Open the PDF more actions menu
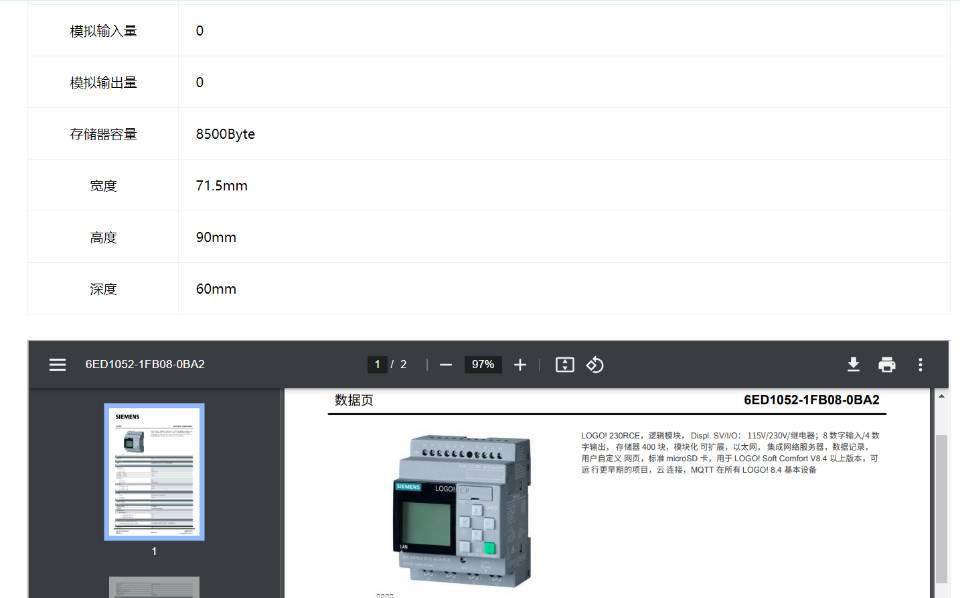Image resolution: width=960 pixels, height=598 pixels. (x=920, y=365)
